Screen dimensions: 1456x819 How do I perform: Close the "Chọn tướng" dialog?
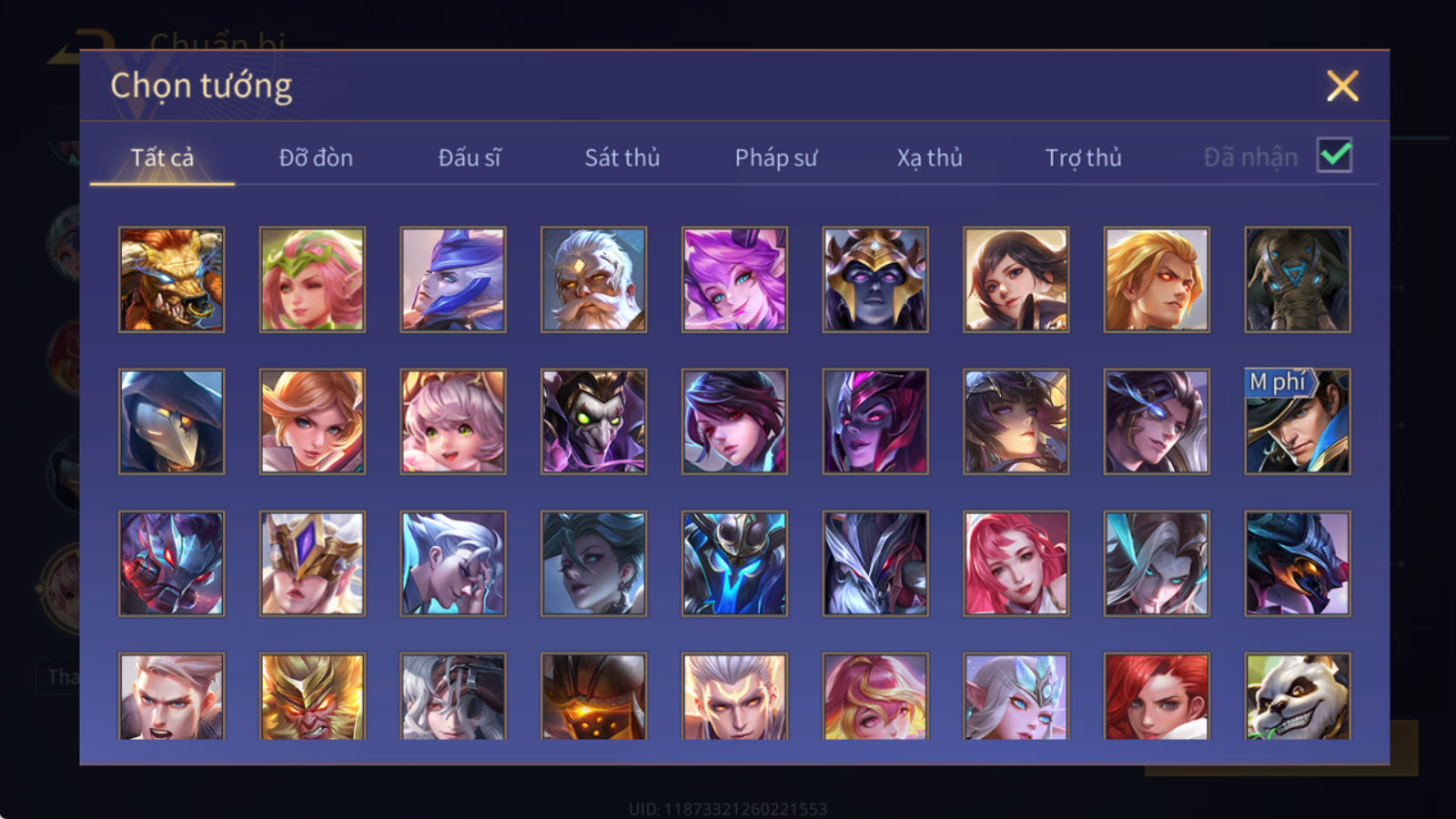coord(1342,86)
